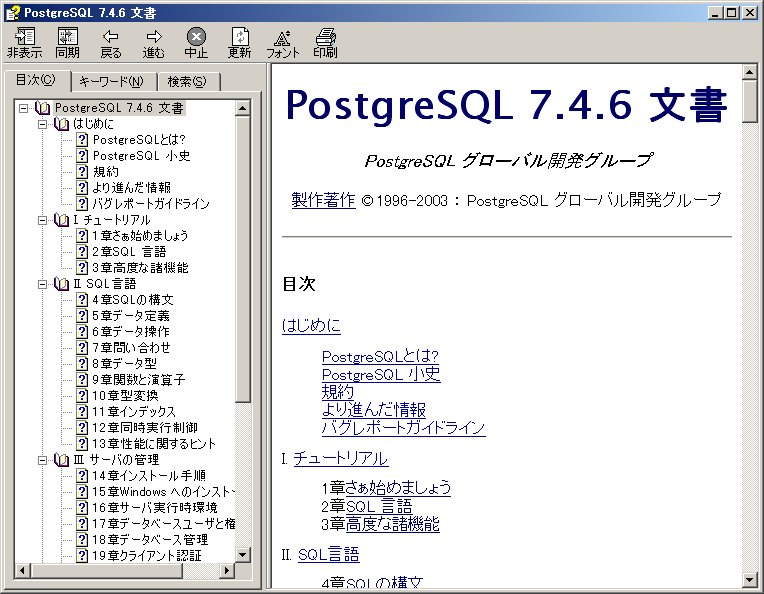The height and width of the screenshot is (594, 764).
Task: Click the 同期 (Sync) toolbar icon
Action: pyautogui.click(x=67, y=42)
